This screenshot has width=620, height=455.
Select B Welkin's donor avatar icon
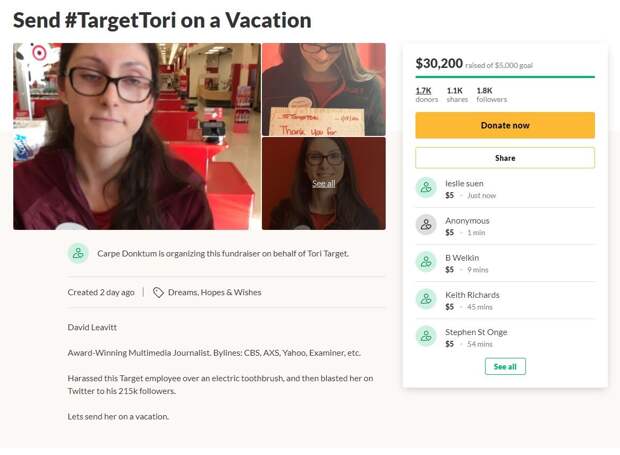[426, 262]
